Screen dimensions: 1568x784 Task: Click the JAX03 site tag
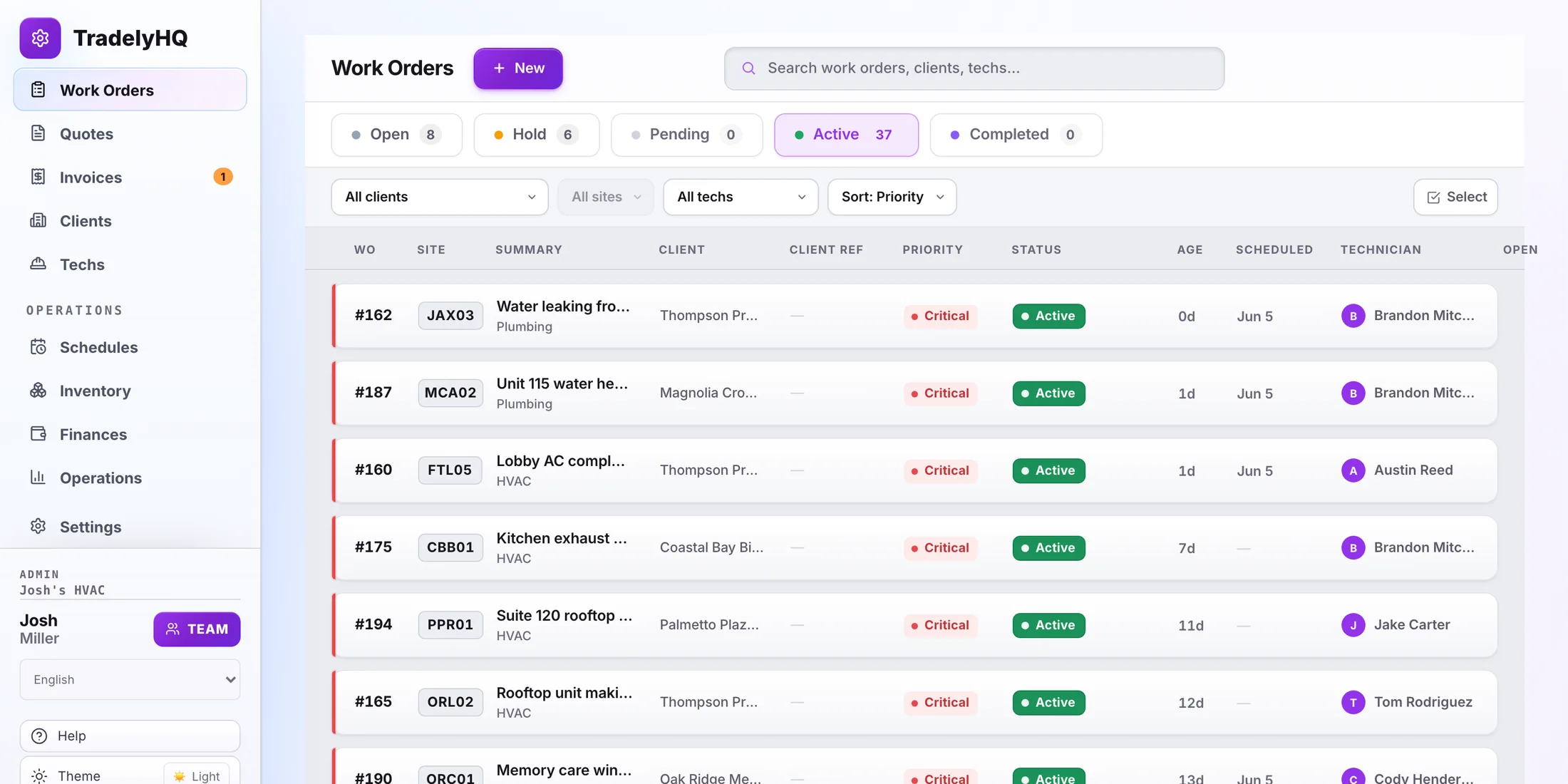pos(450,316)
